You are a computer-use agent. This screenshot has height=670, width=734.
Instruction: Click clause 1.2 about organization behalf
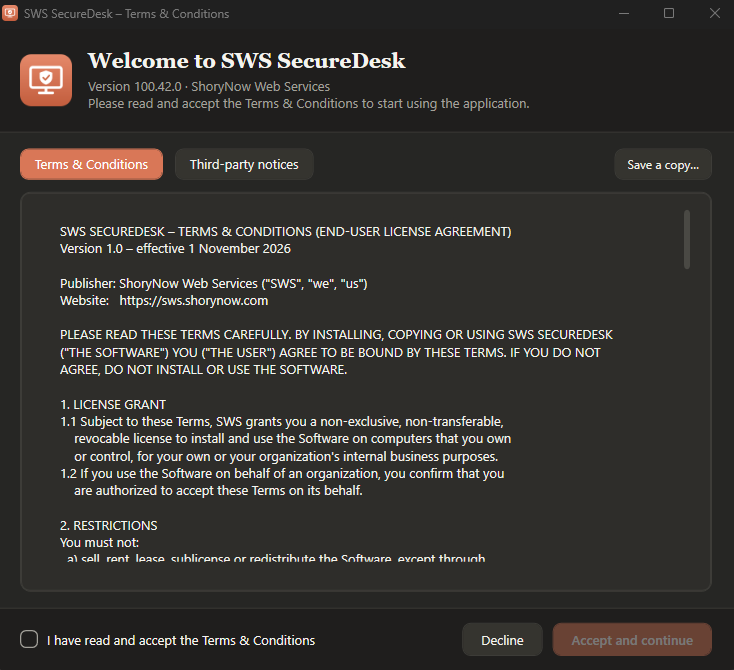coord(282,482)
